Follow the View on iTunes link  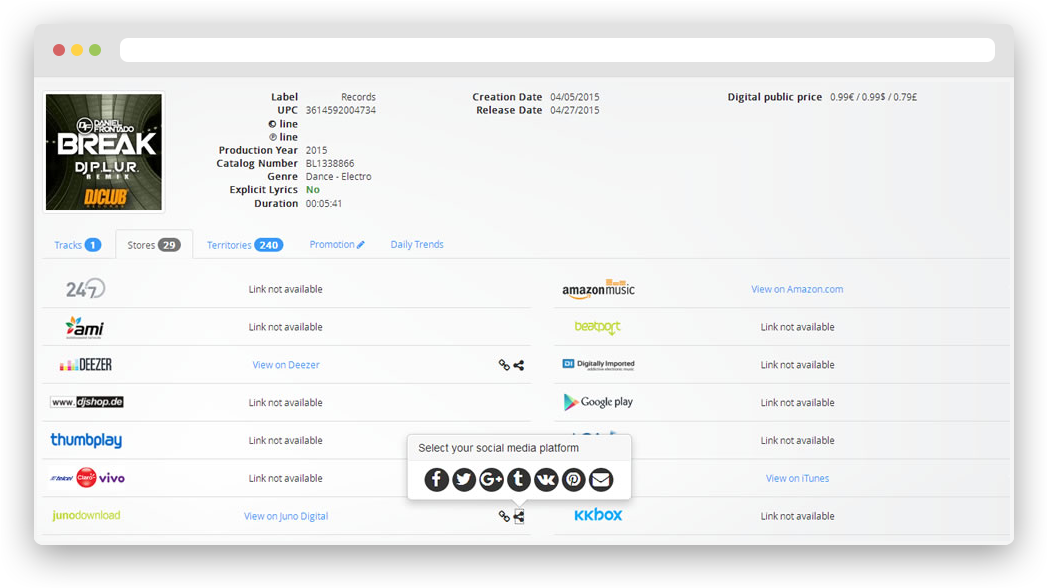tap(797, 479)
